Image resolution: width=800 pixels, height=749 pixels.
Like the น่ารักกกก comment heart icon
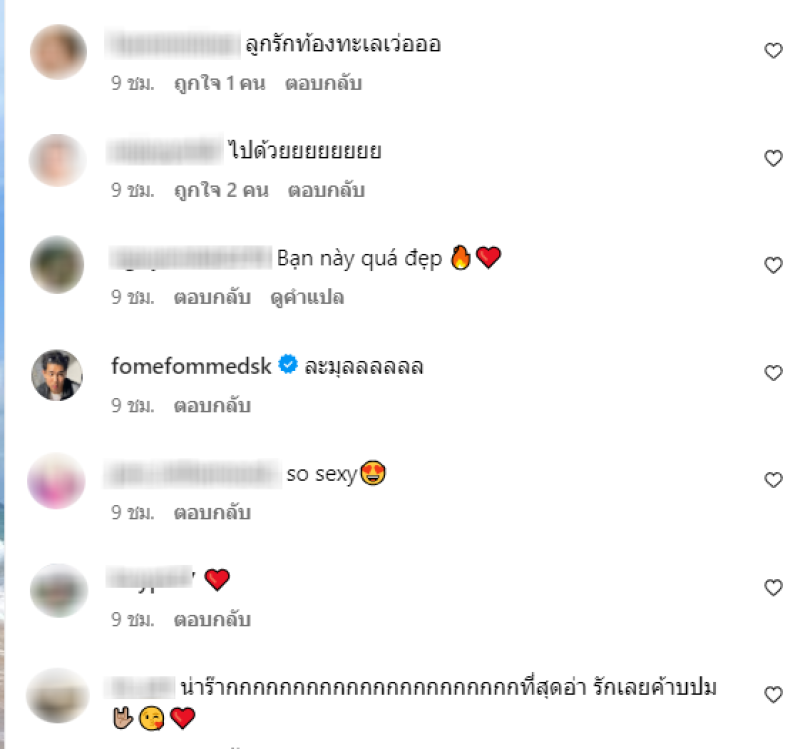773,695
